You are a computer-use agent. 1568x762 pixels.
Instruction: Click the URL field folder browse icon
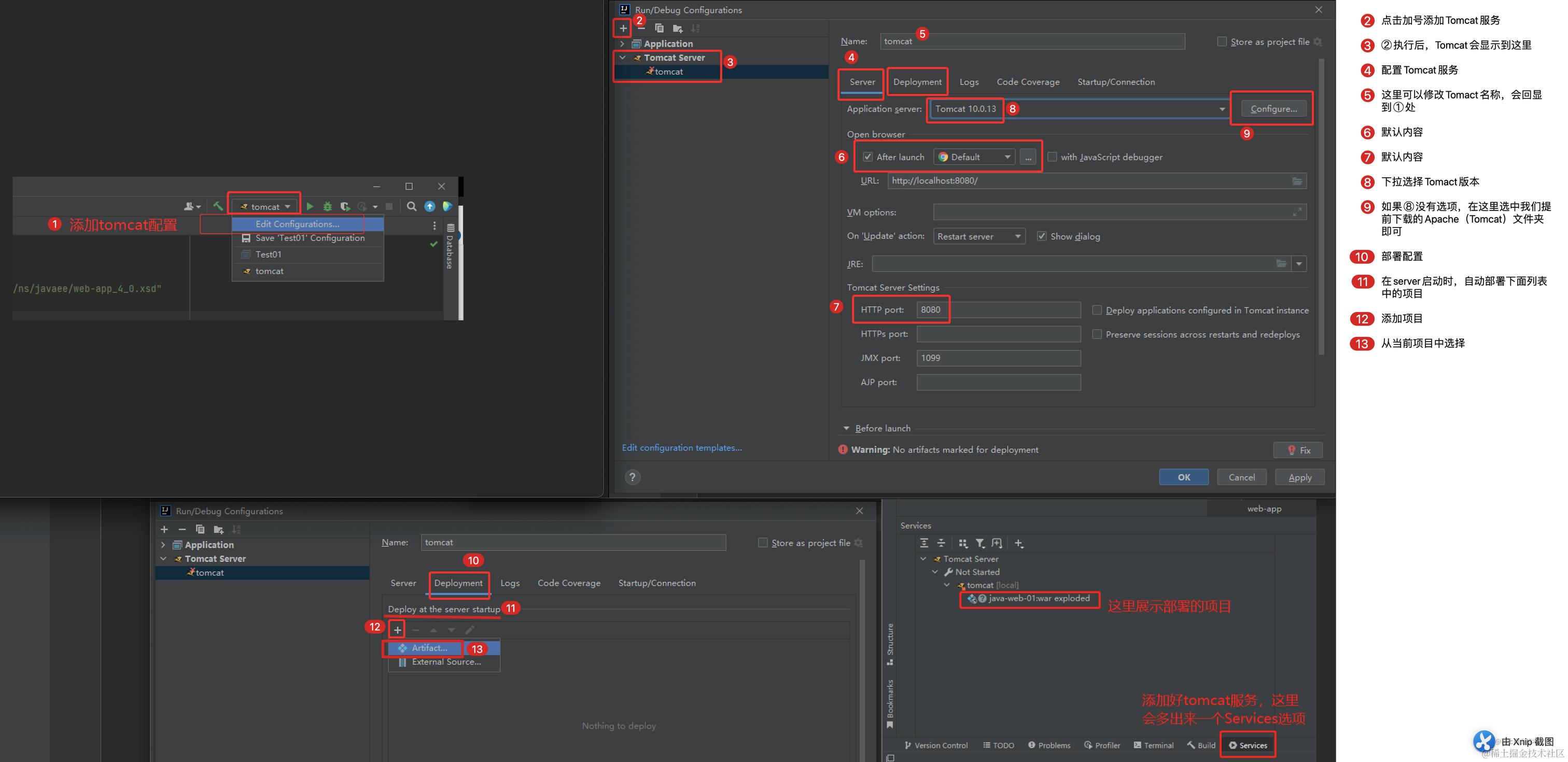(x=1297, y=181)
